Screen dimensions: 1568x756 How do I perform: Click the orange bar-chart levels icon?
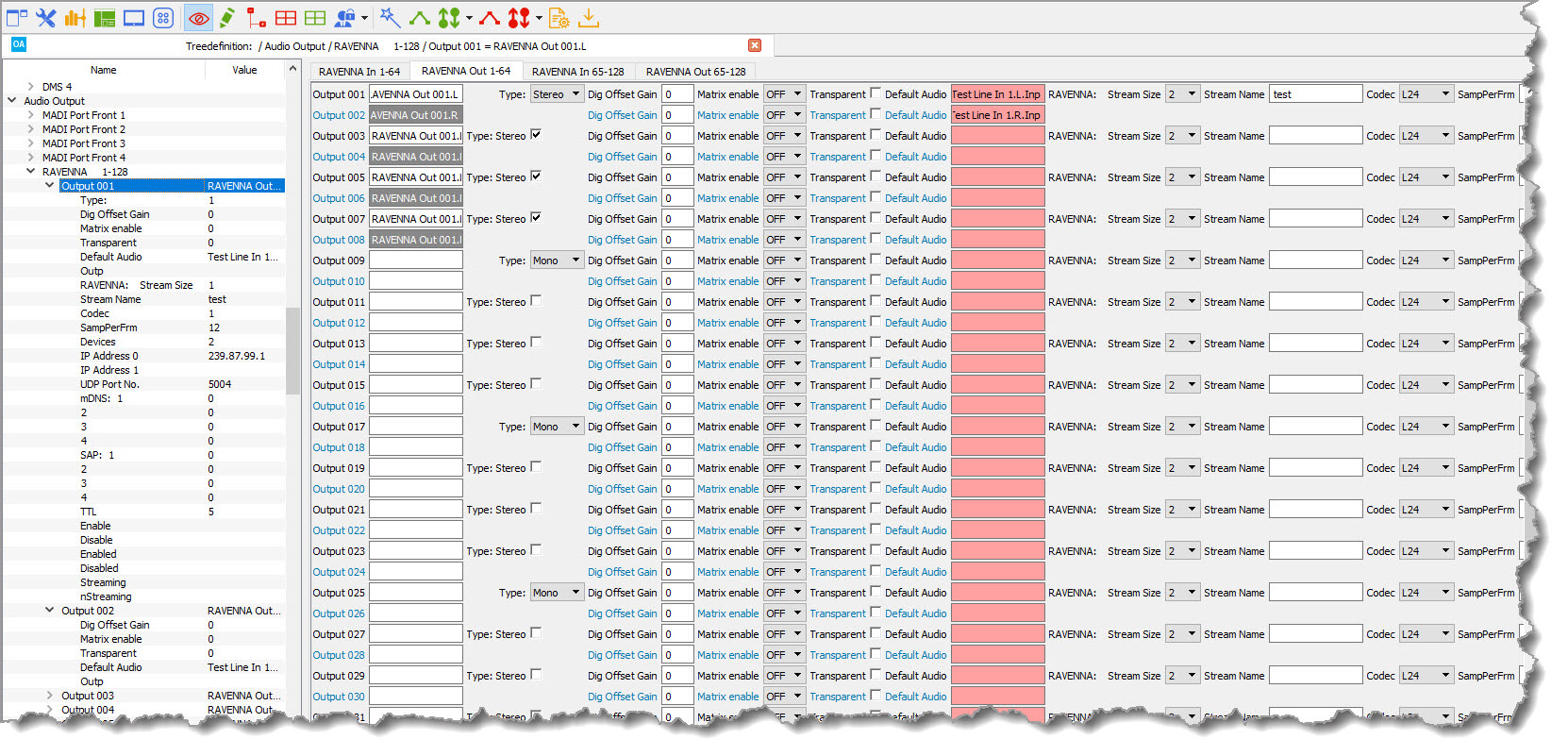pos(75,18)
